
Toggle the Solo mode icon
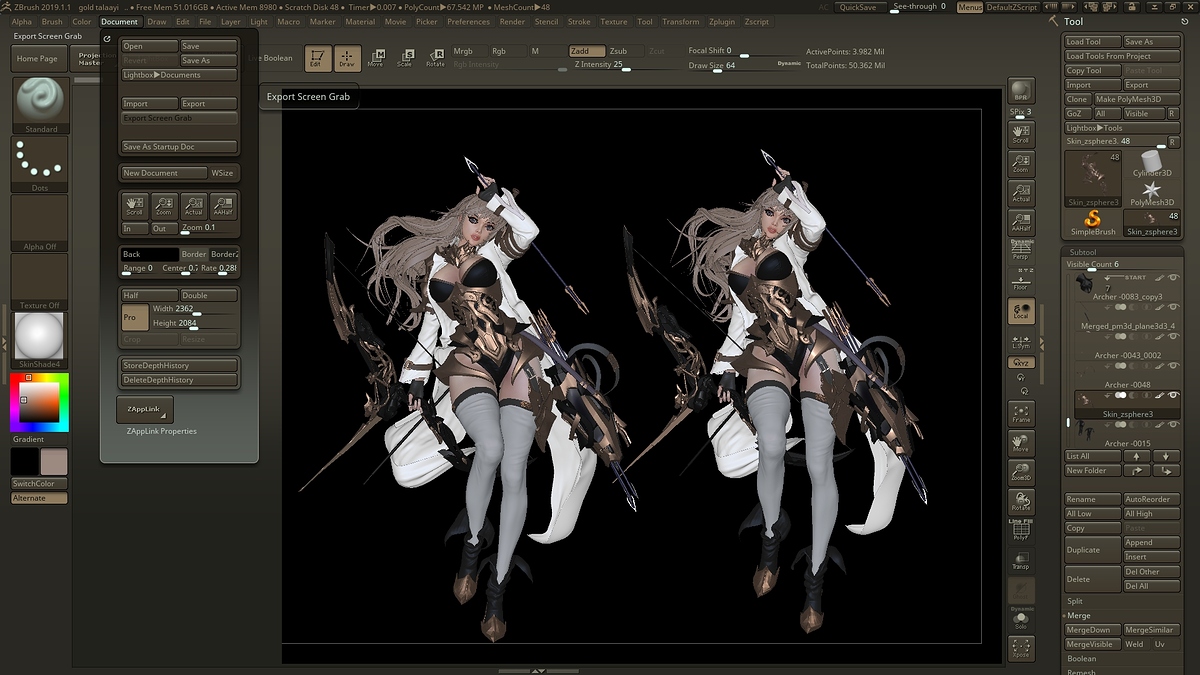(x=1020, y=620)
